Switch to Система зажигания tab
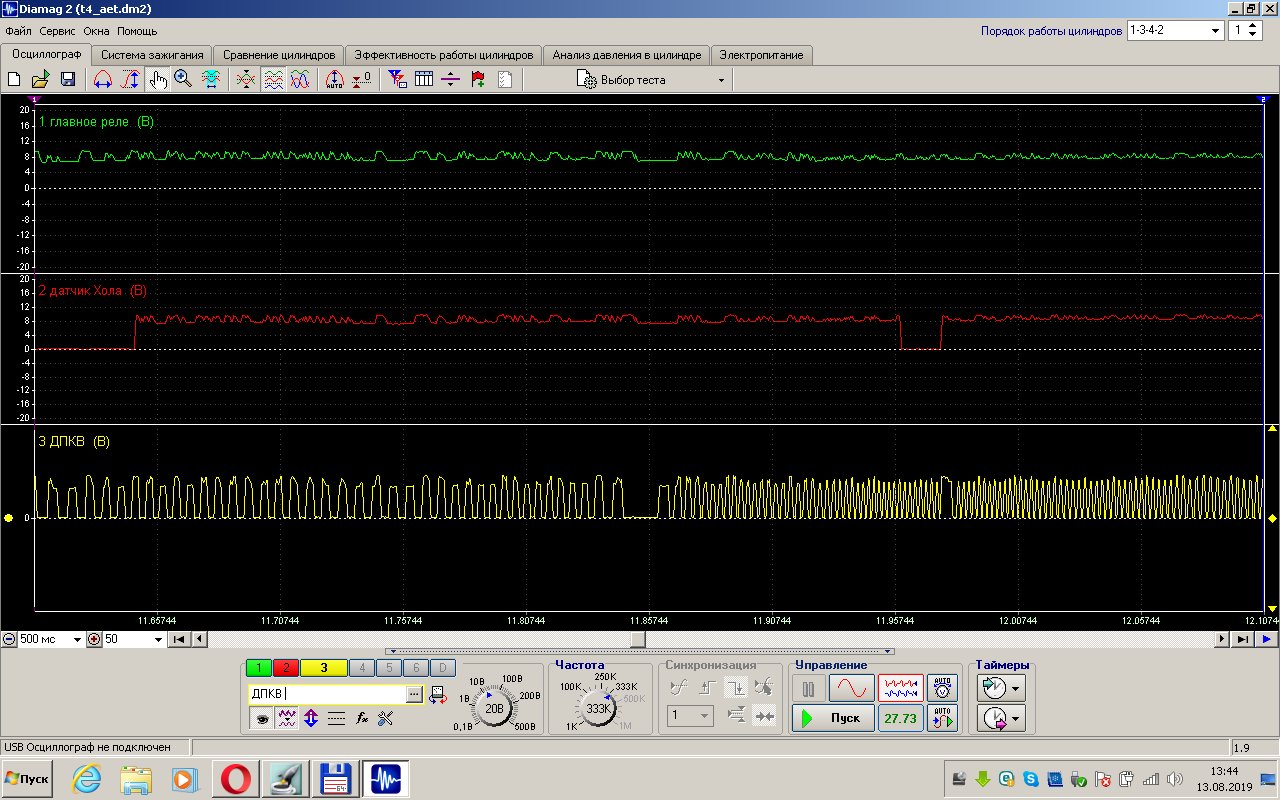1280x800 pixels. (152, 55)
